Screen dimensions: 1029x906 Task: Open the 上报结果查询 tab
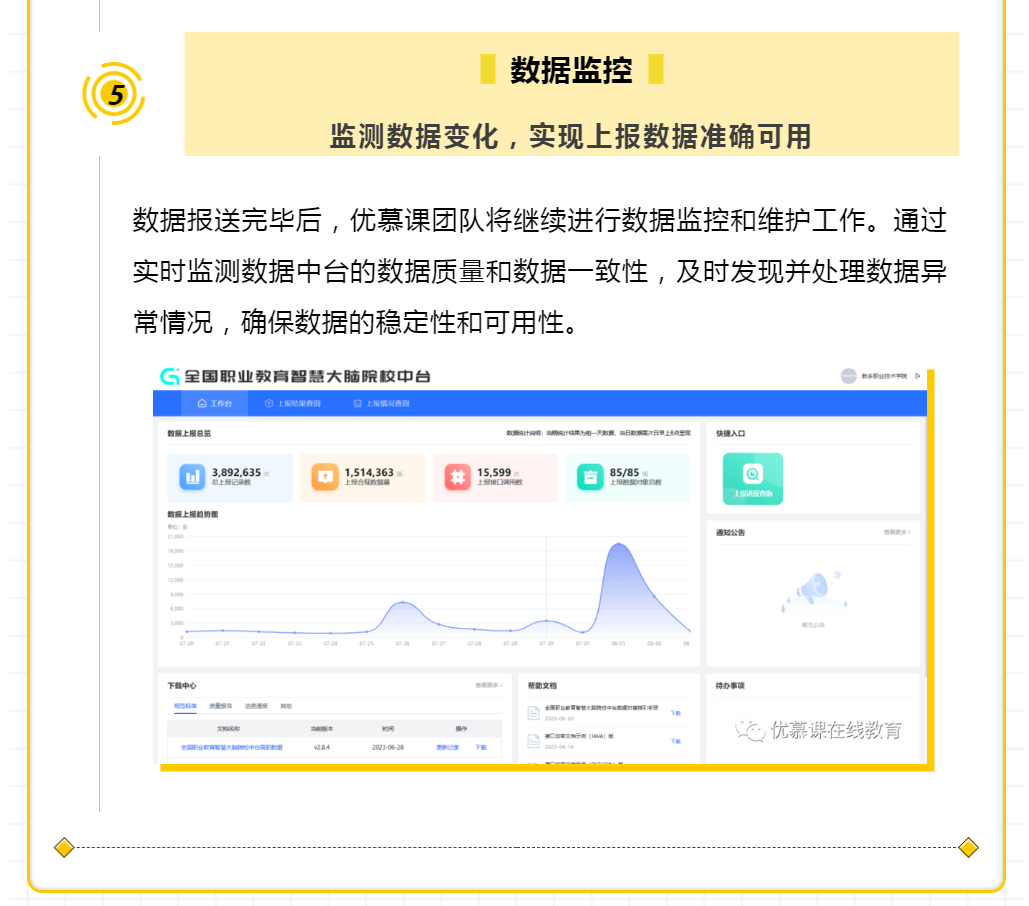293,404
